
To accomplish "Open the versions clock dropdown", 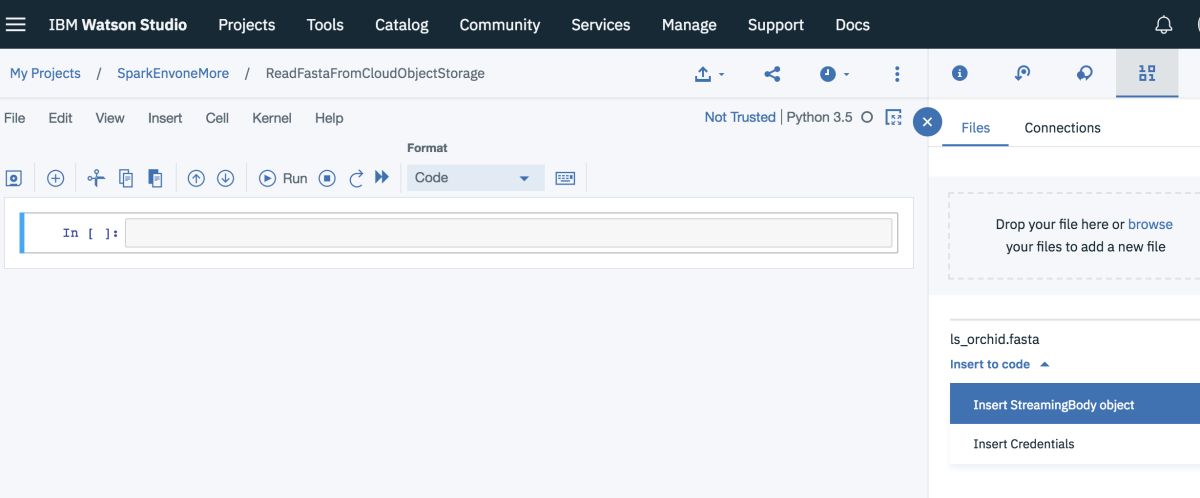I will pyautogui.click(x=834, y=74).
